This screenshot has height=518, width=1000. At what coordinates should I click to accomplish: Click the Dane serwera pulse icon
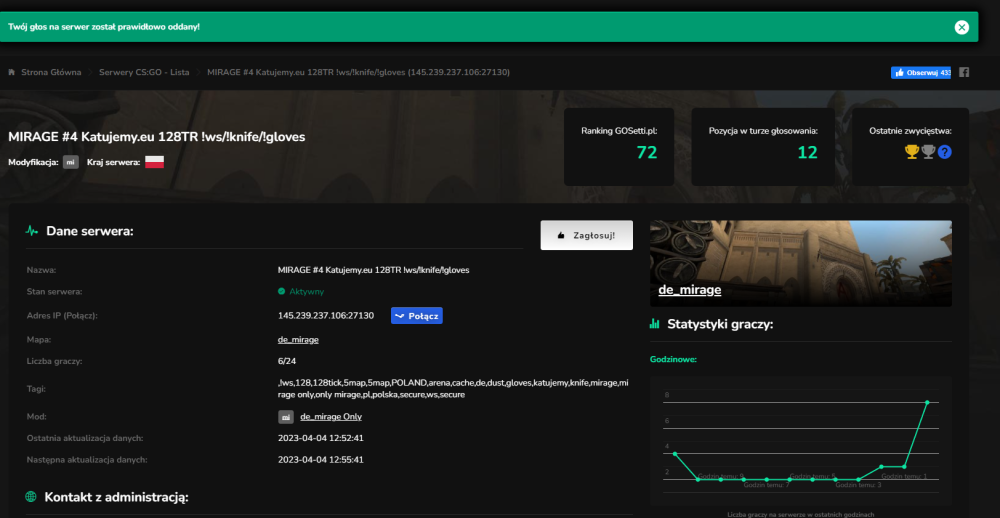point(32,231)
